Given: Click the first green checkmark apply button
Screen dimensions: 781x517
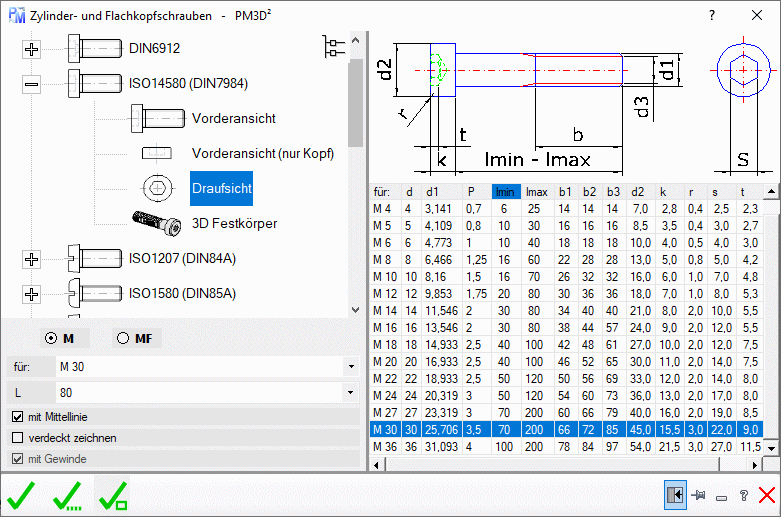Looking at the screenshot, I should [20, 494].
